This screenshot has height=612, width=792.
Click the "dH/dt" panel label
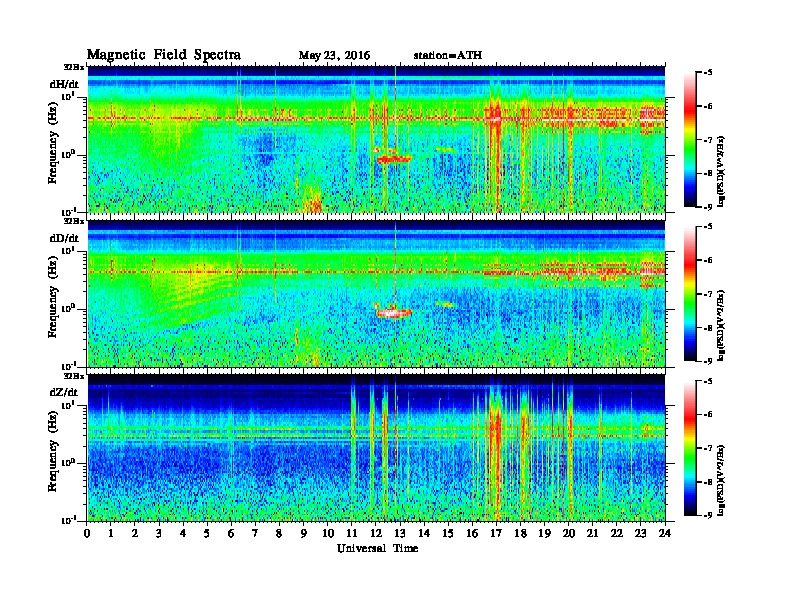click(x=64, y=84)
